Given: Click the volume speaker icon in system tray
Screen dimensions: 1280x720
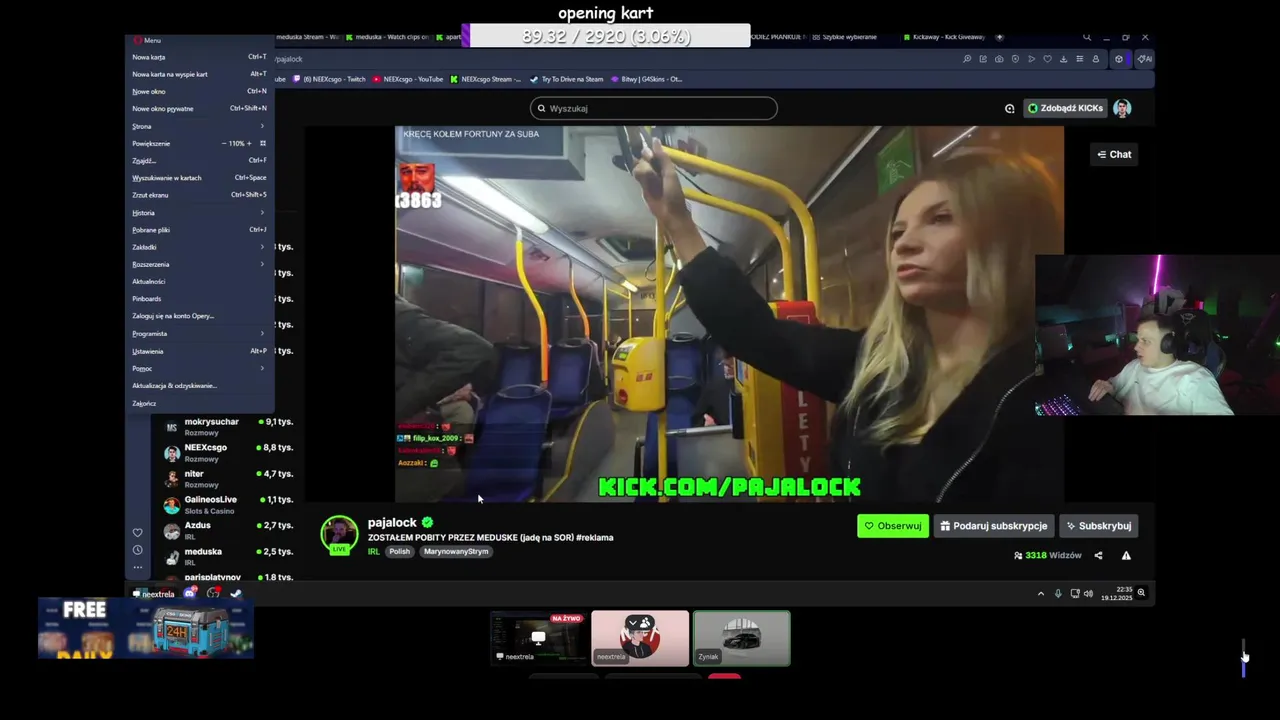Looking at the screenshot, I should click(1088, 593).
